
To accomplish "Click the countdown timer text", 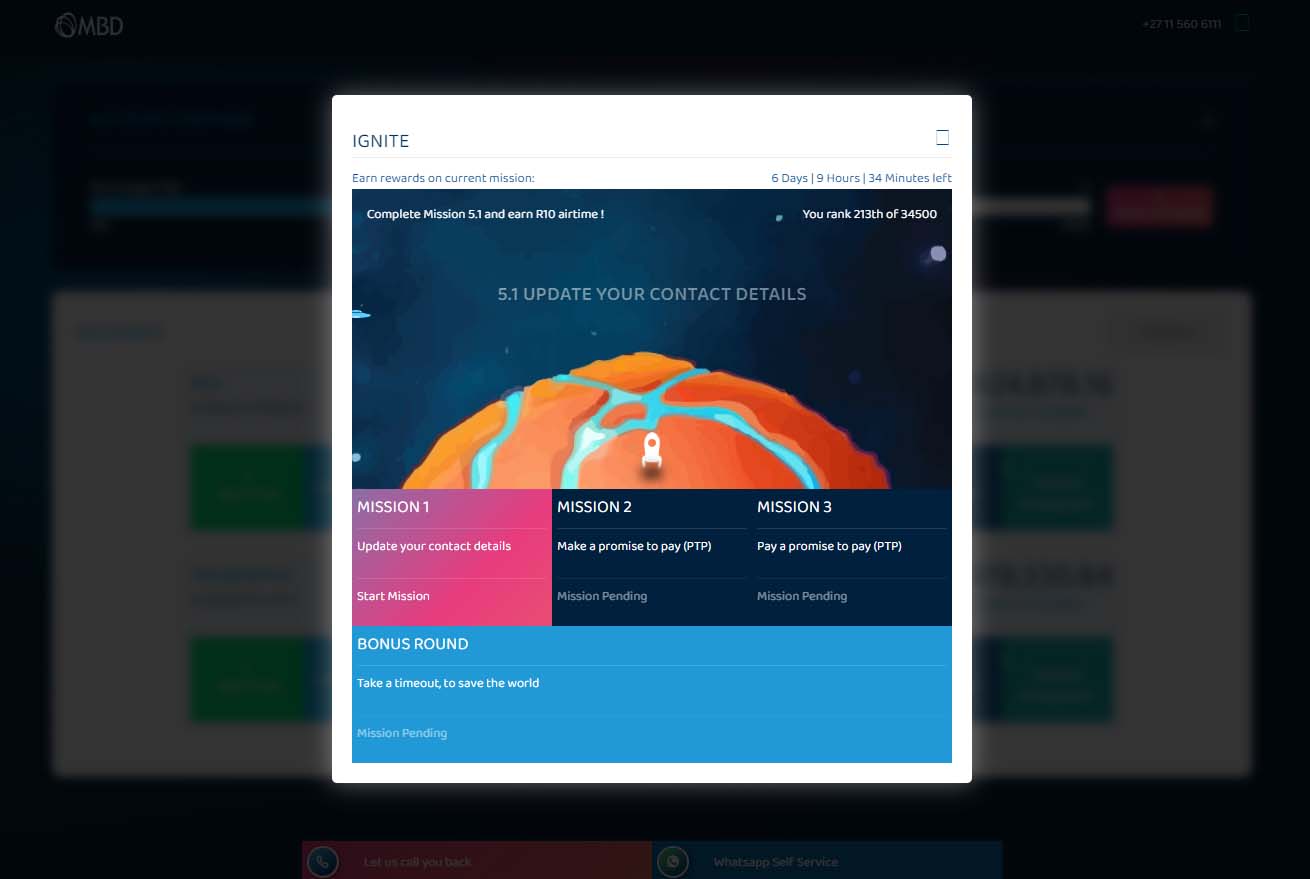I will tap(861, 178).
